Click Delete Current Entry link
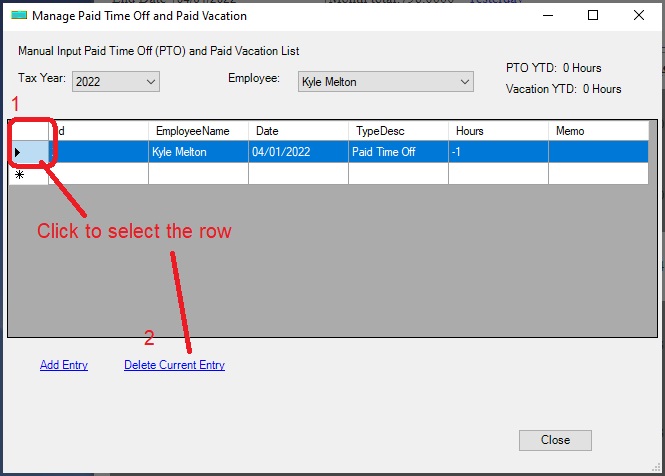This screenshot has width=665, height=476. click(174, 365)
